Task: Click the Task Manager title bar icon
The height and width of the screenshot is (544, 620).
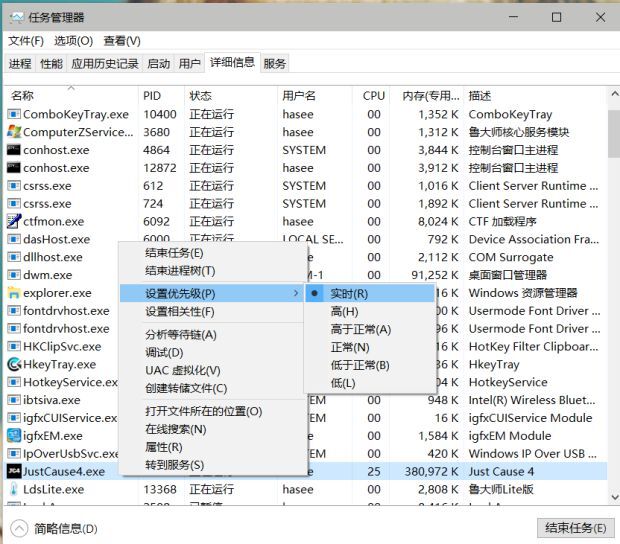Action: [17, 17]
